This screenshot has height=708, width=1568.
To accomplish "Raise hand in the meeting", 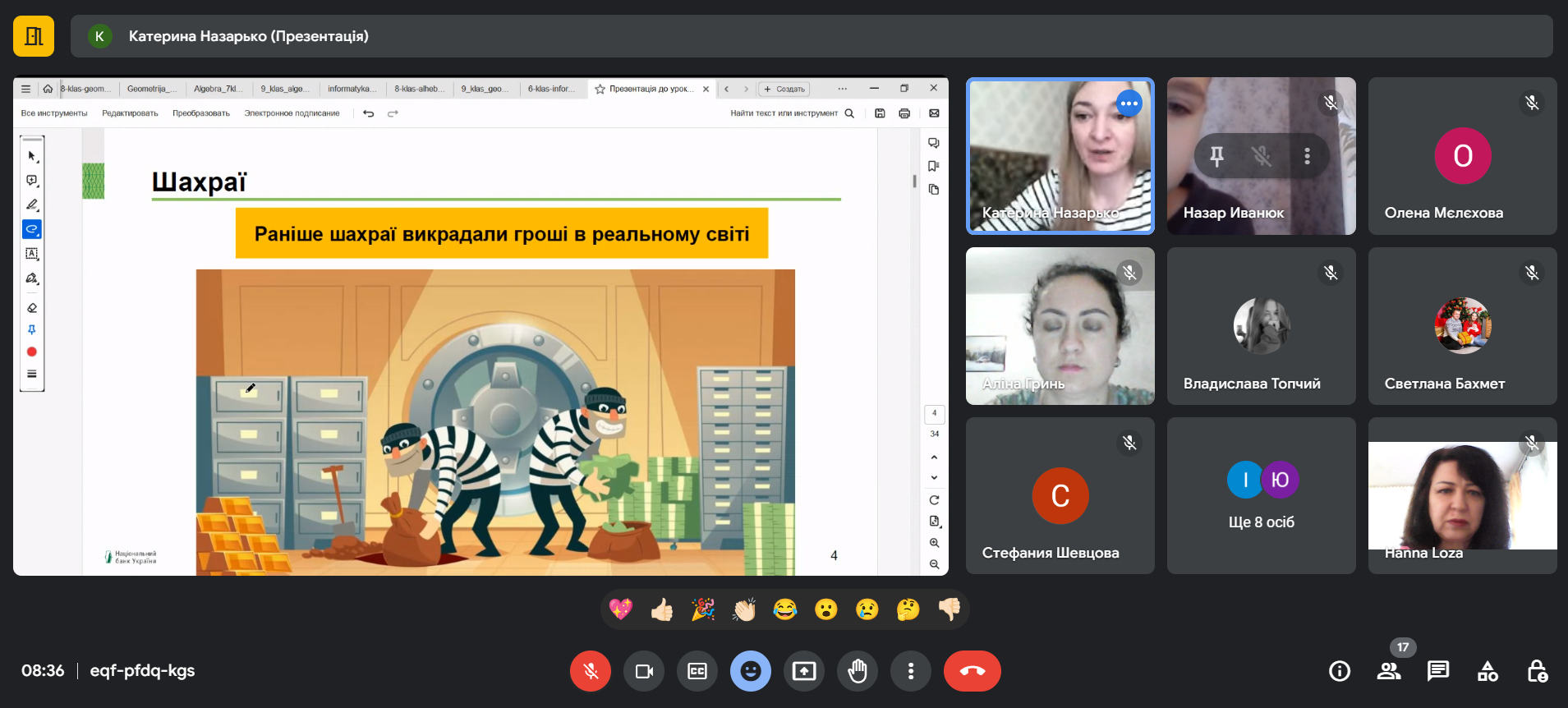I will (x=857, y=671).
